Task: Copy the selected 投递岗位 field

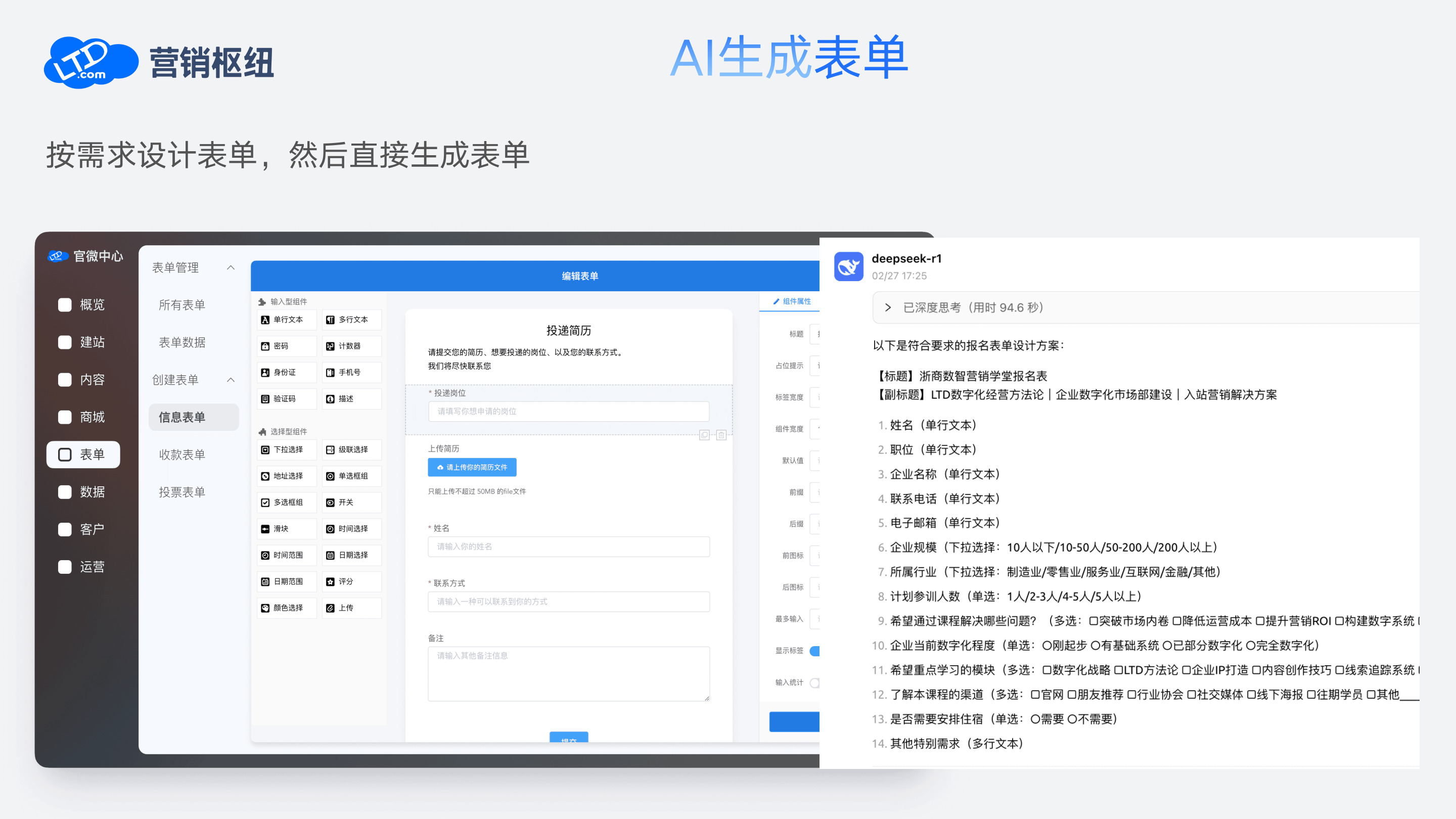Action: coord(704,435)
